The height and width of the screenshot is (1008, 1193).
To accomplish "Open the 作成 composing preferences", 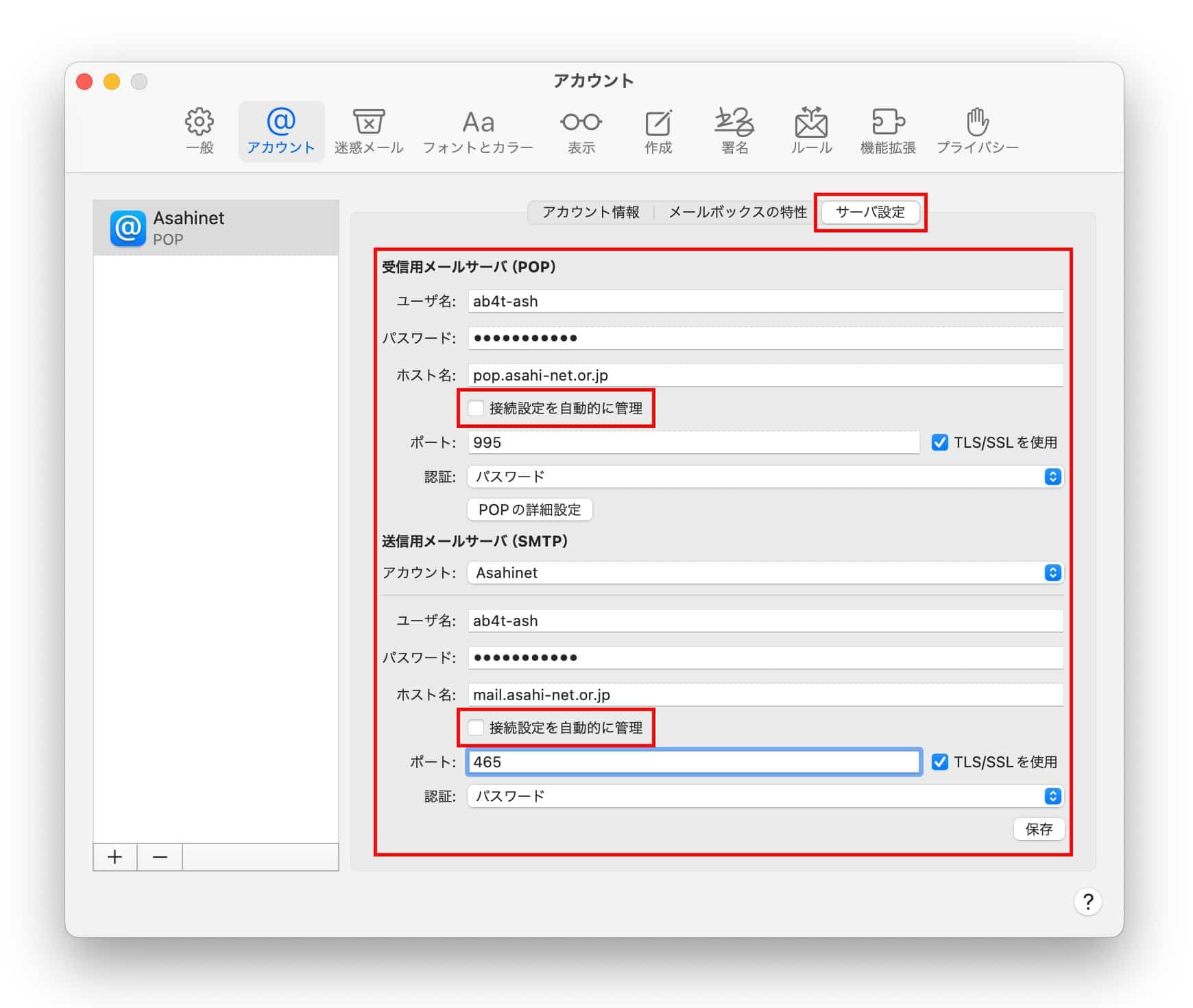I will tap(658, 131).
